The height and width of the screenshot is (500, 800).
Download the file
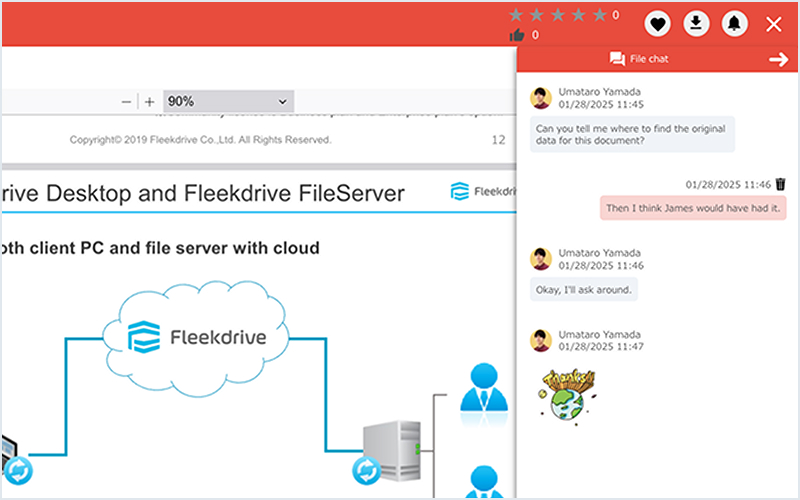(x=696, y=23)
